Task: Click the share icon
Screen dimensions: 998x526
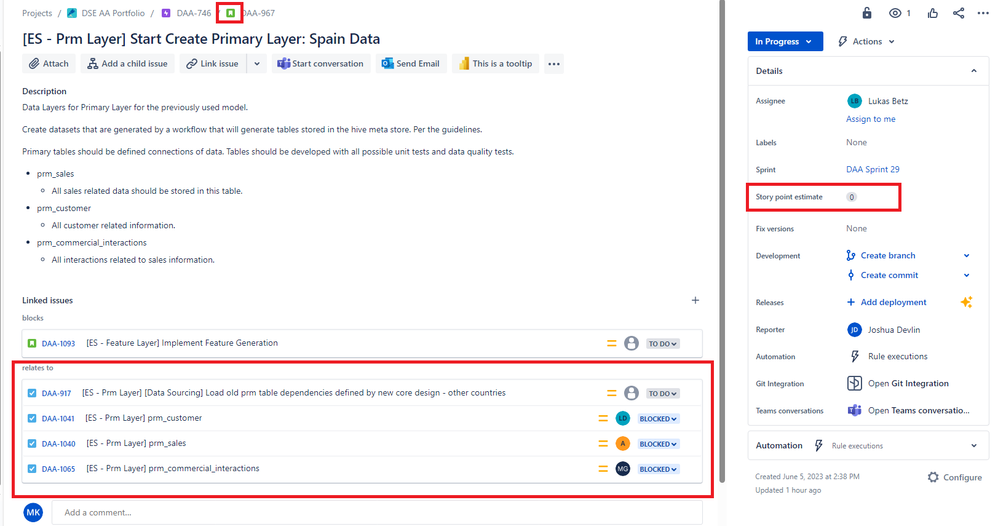Action: (x=959, y=13)
